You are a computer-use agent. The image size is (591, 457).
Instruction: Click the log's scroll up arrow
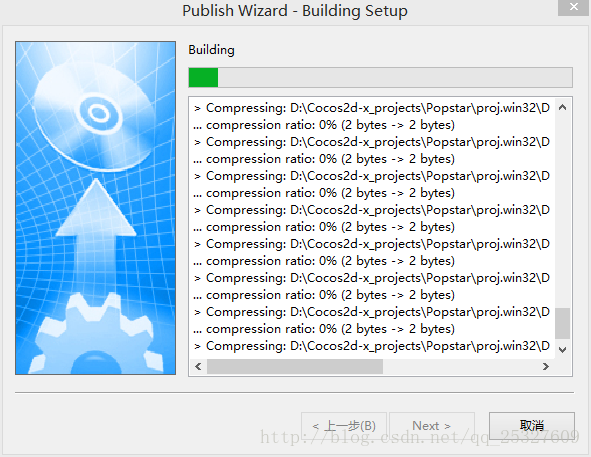(x=562, y=107)
